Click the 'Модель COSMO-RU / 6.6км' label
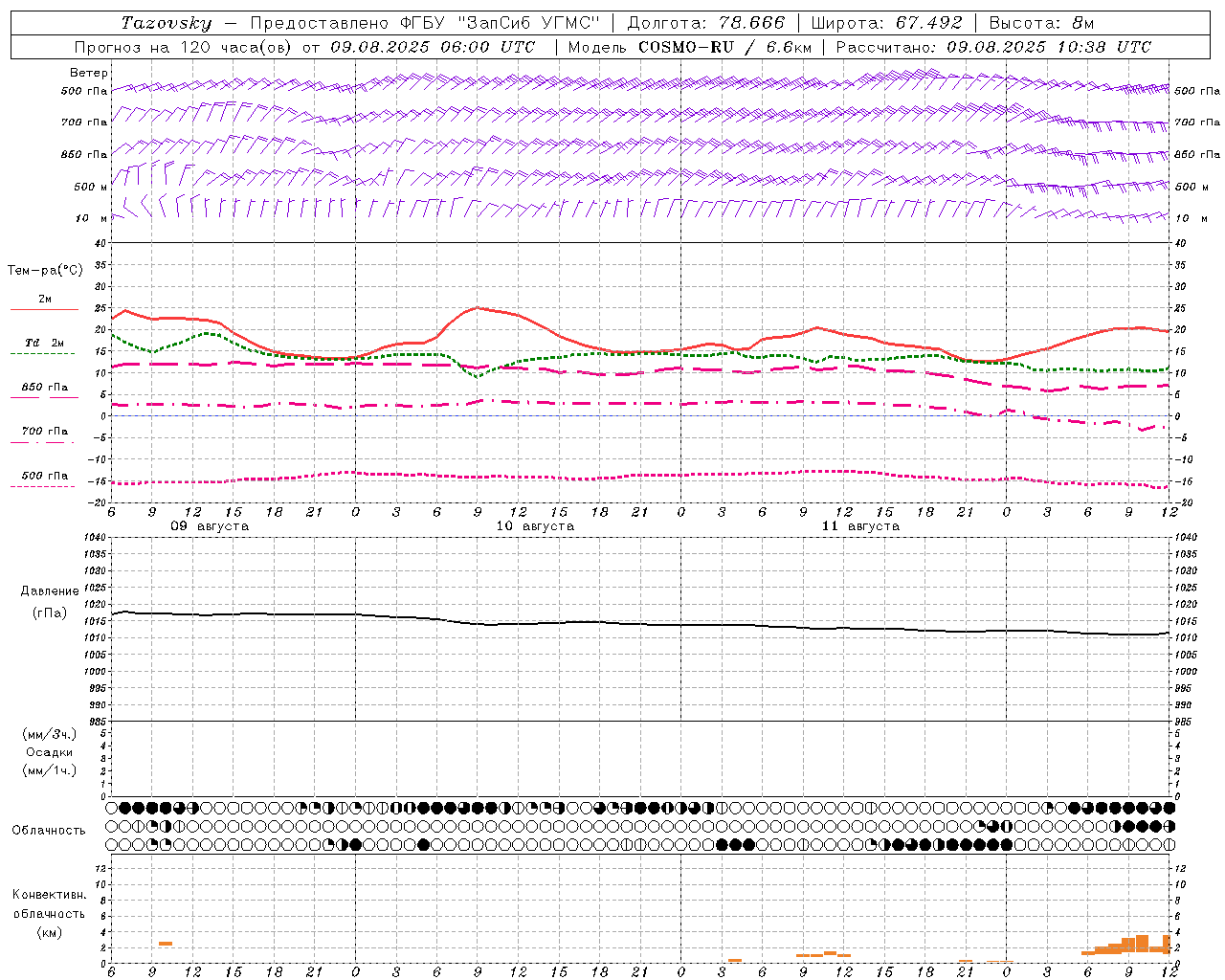 (689, 47)
